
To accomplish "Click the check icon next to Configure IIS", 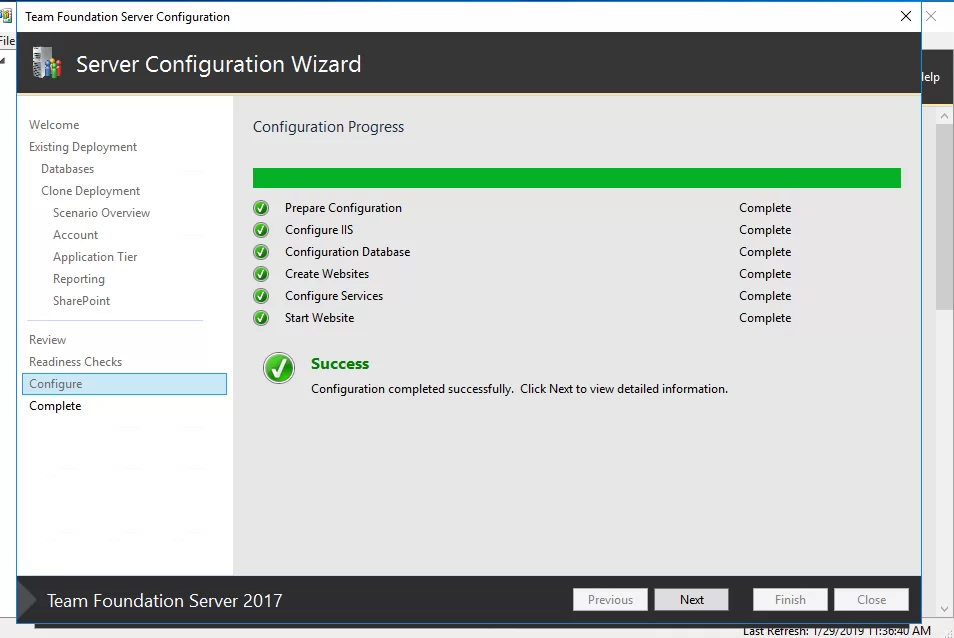I will (x=261, y=230).
